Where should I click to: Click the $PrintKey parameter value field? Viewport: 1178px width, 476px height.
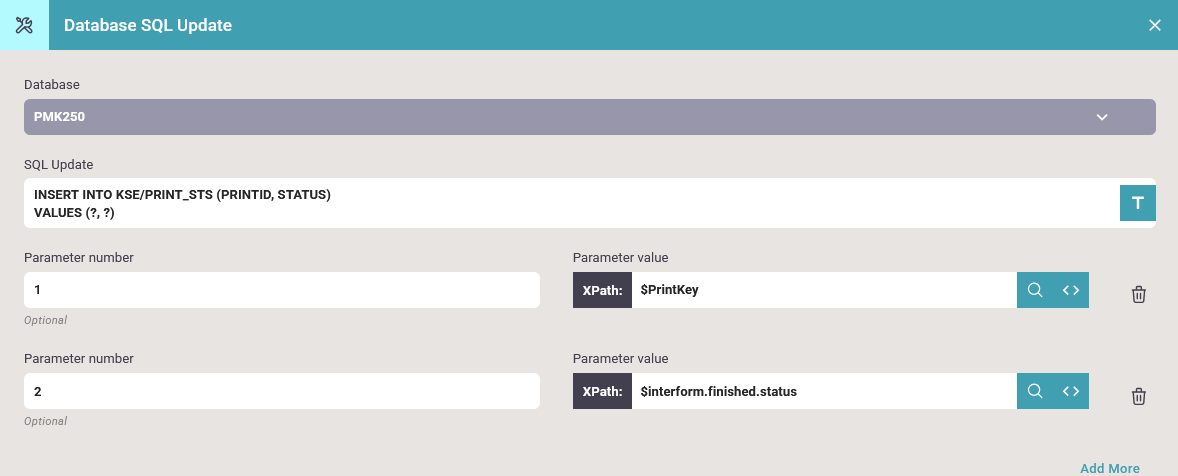point(824,290)
